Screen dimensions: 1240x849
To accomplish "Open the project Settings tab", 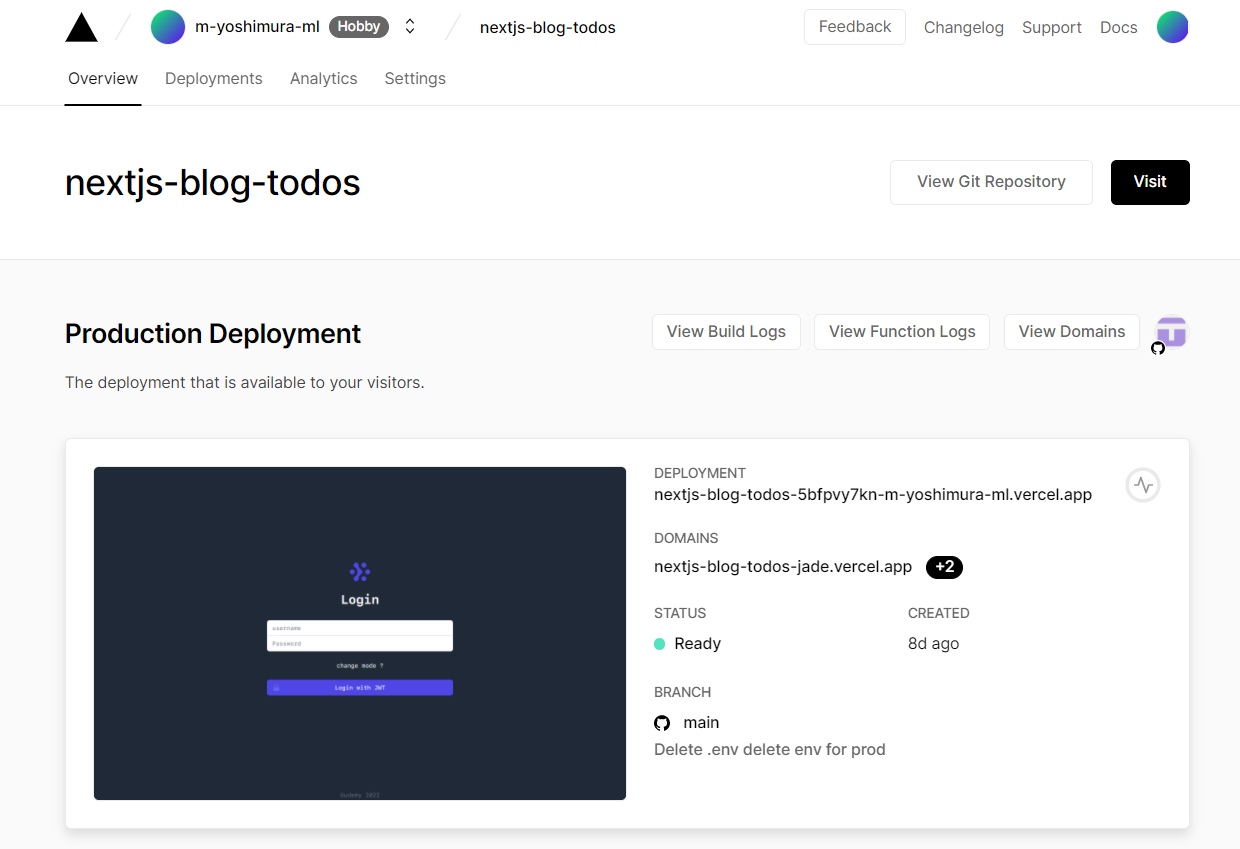I will pos(415,78).
